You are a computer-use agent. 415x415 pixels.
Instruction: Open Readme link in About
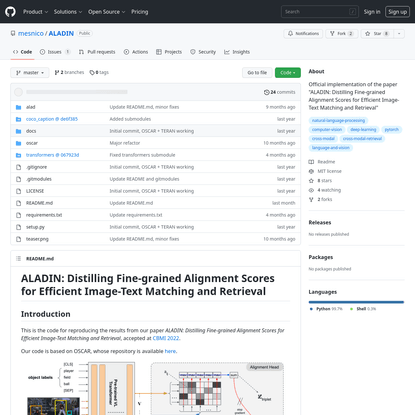[322, 162]
